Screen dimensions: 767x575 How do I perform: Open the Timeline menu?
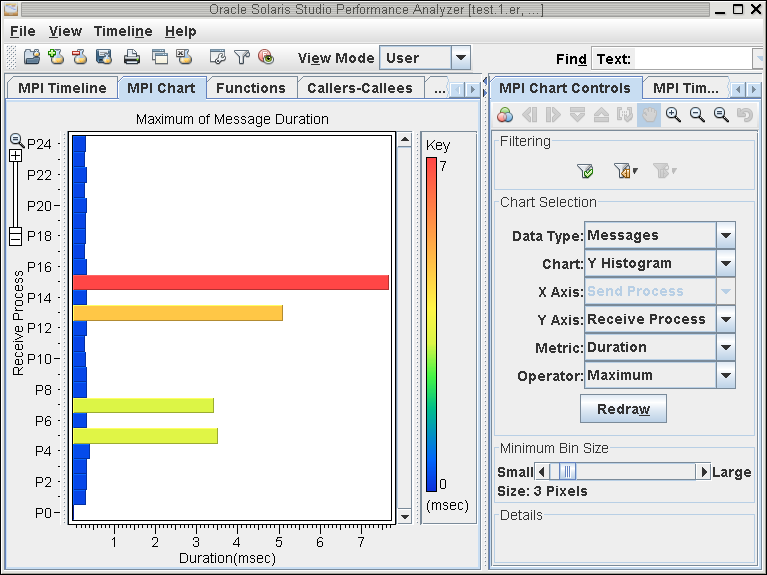(x=123, y=31)
